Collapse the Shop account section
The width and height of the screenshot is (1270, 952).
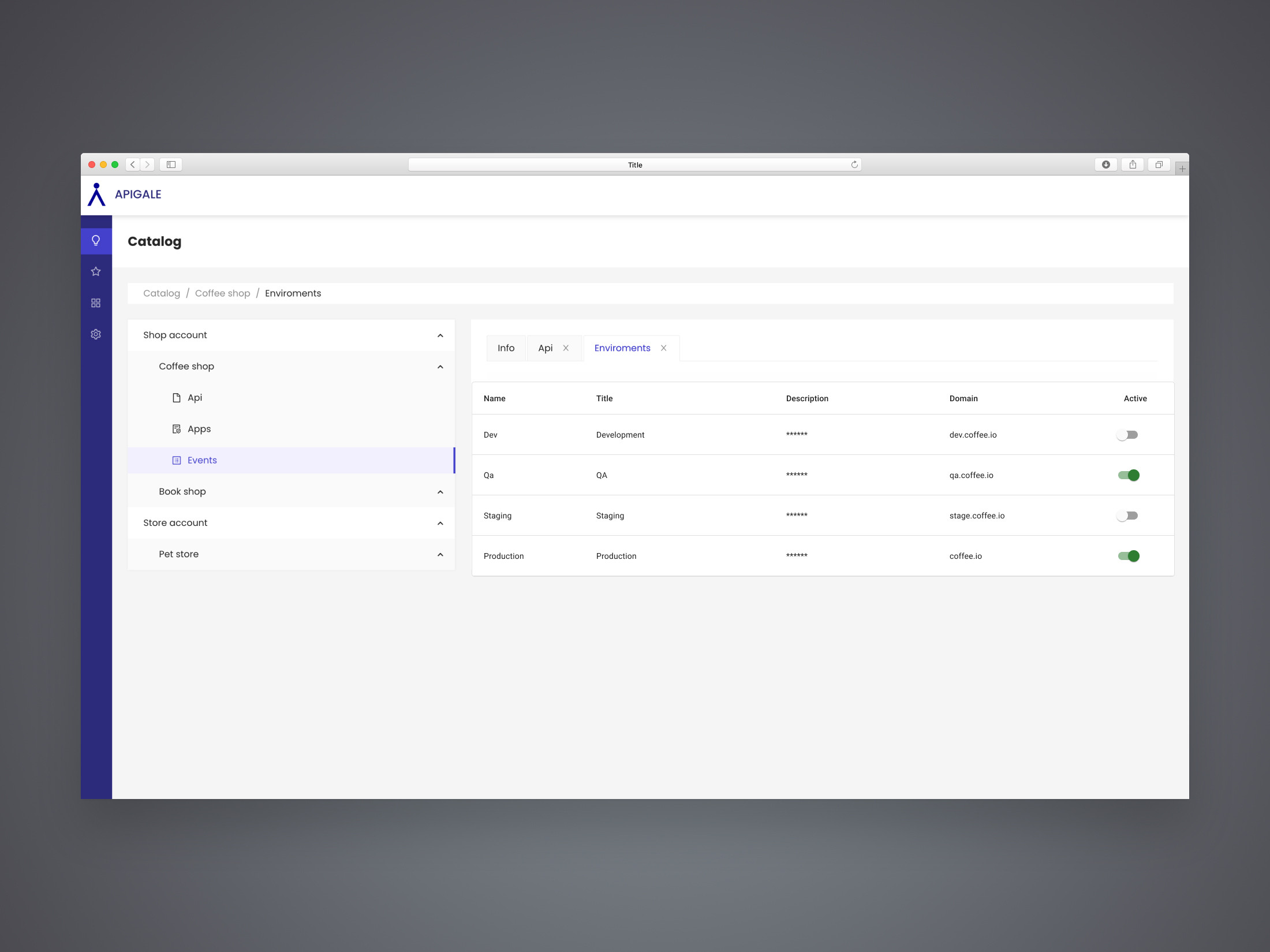pyautogui.click(x=440, y=335)
